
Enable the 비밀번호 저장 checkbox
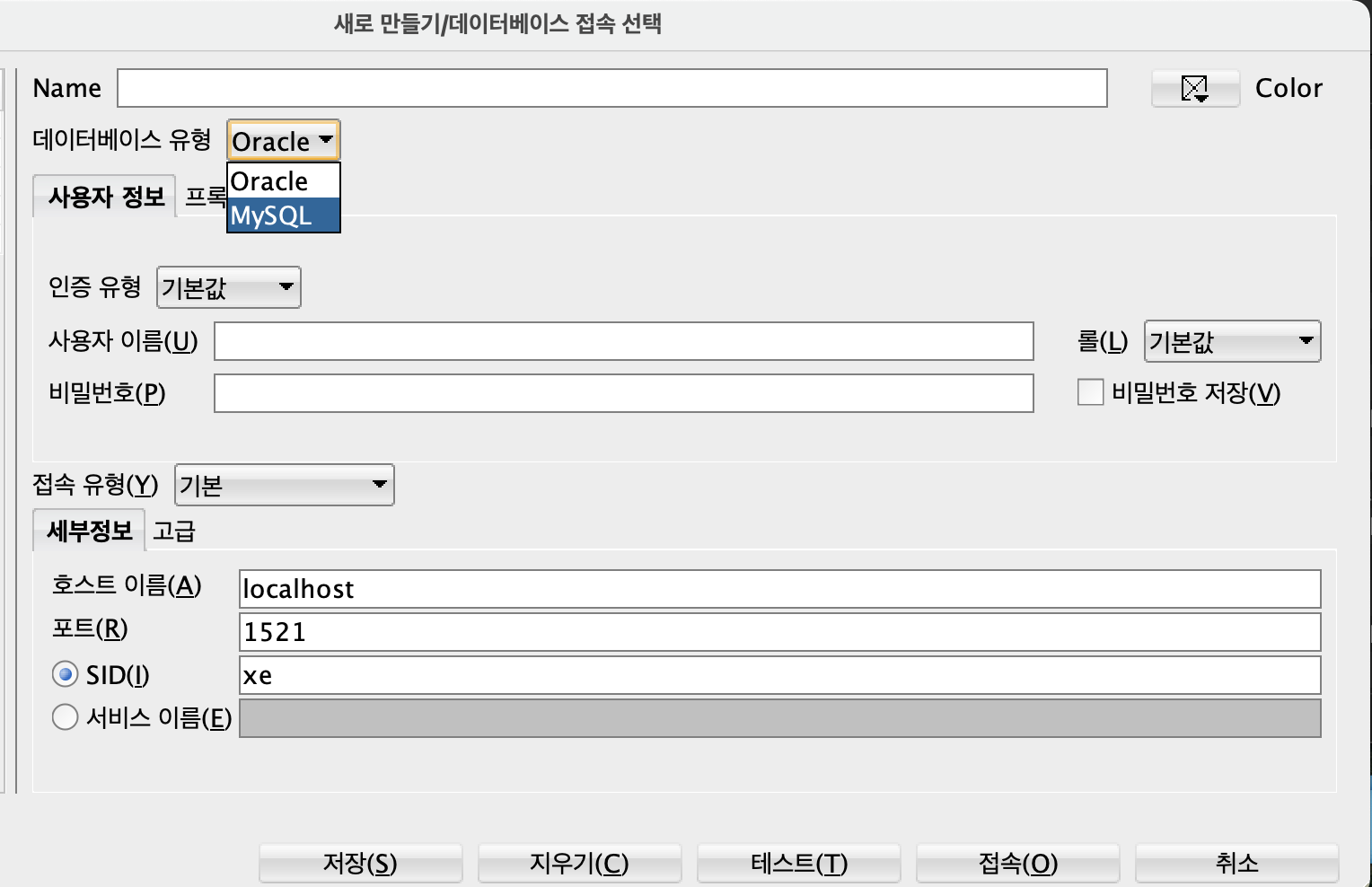click(x=1090, y=392)
